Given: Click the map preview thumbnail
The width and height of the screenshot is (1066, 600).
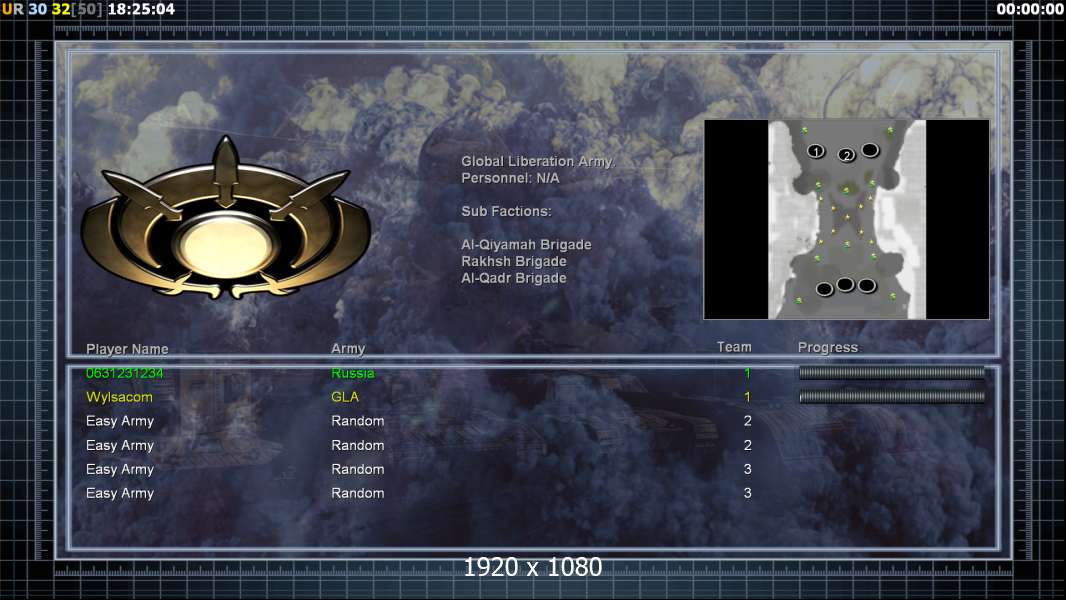Looking at the screenshot, I should (x=846, y=219).
